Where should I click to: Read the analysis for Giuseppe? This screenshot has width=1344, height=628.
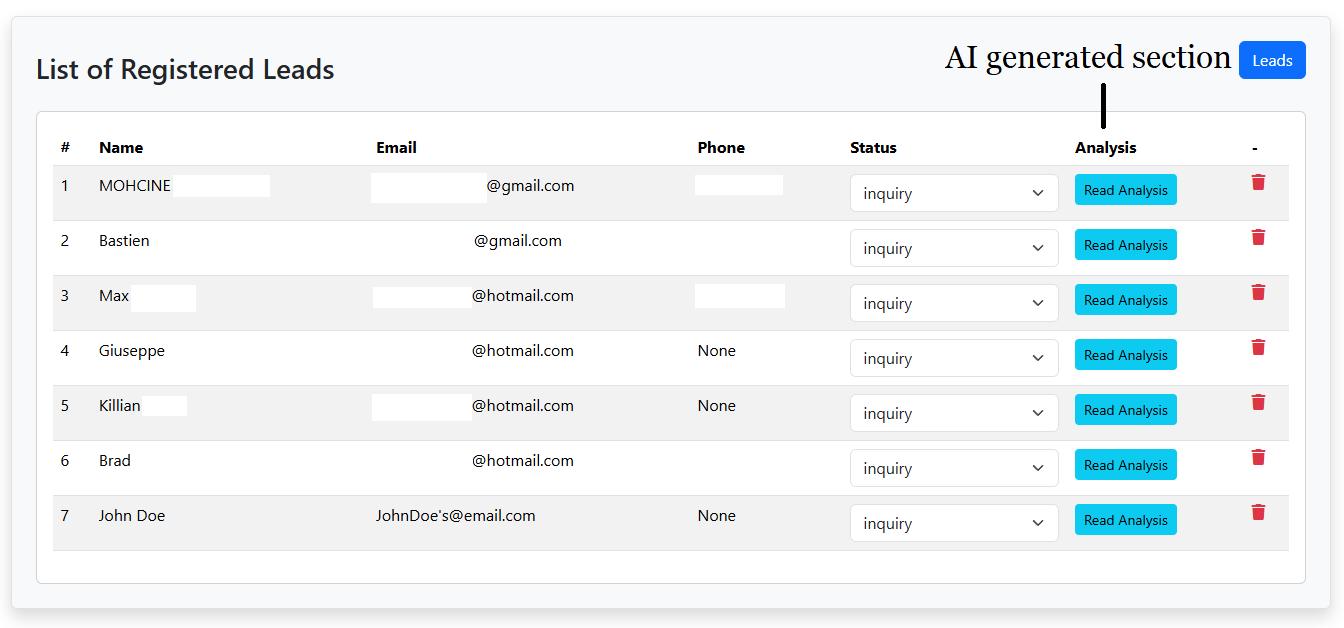(1125, 354)
